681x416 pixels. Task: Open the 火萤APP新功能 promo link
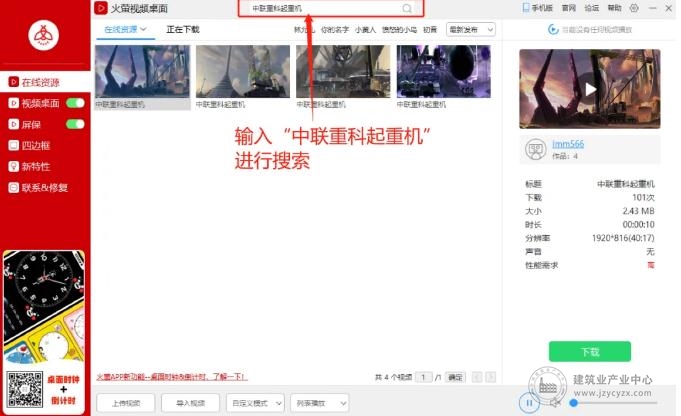[172, 377]
